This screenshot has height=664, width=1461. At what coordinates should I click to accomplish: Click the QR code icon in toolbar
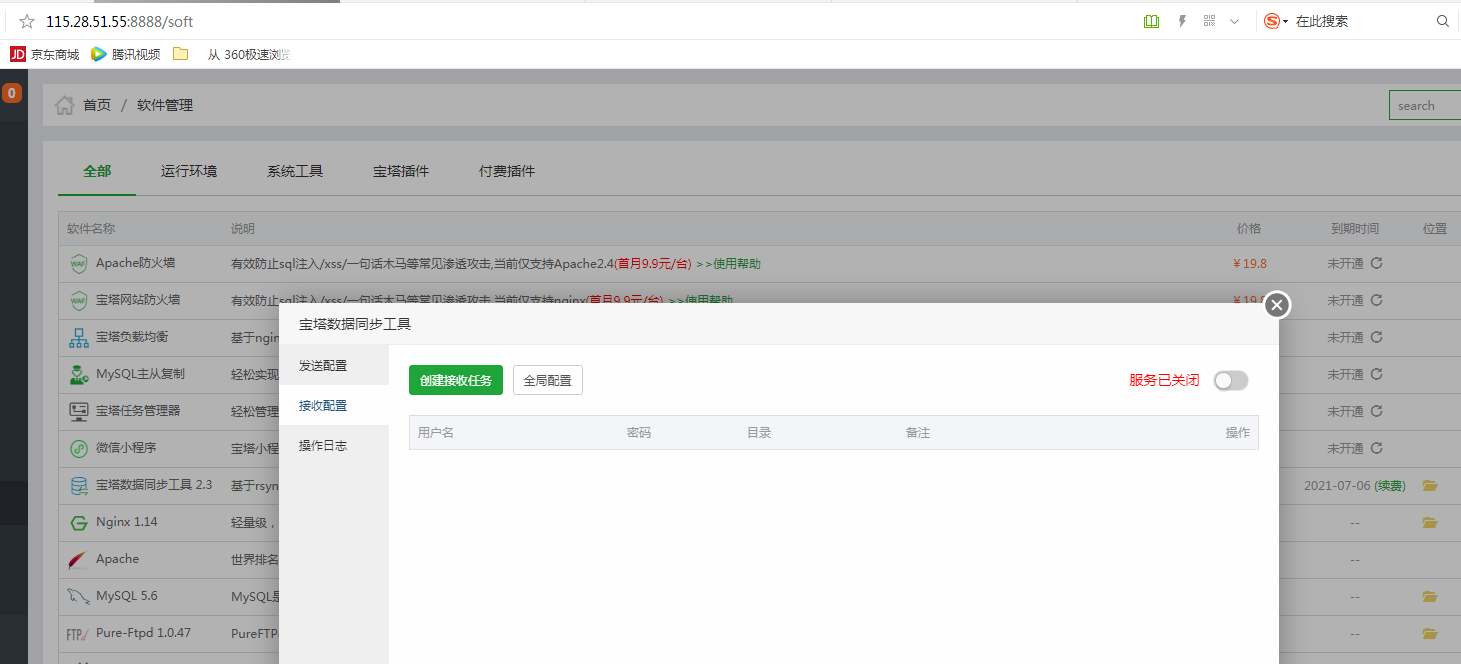(1209, 21)
